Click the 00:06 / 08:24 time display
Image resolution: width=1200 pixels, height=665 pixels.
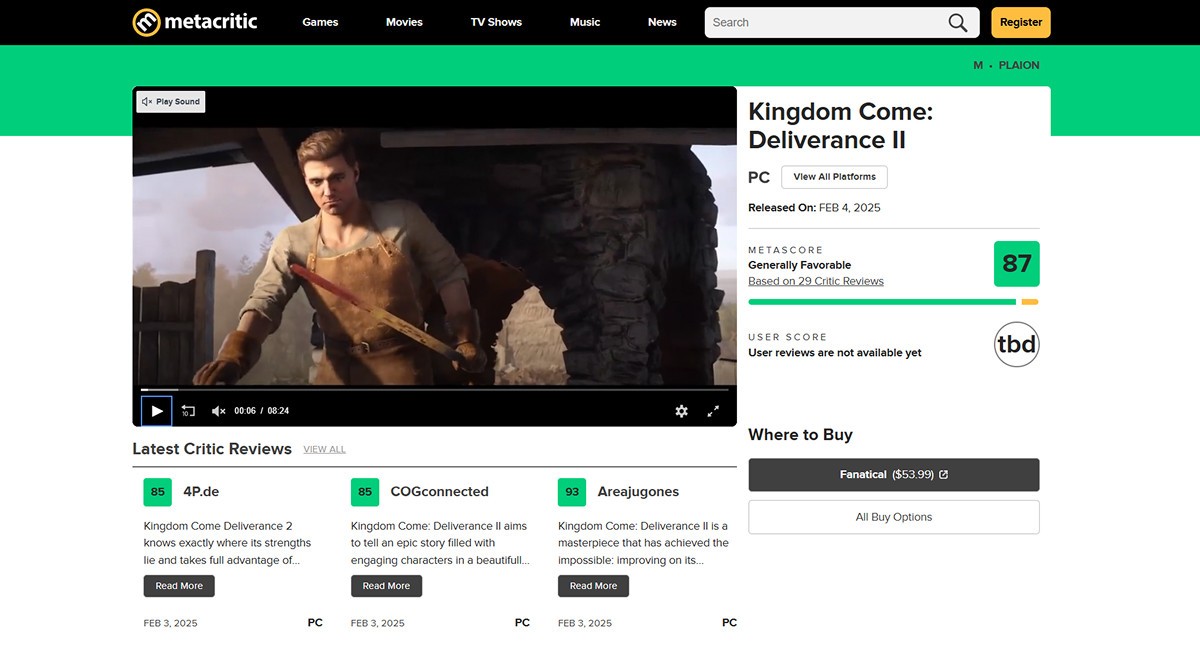[262, 411]
